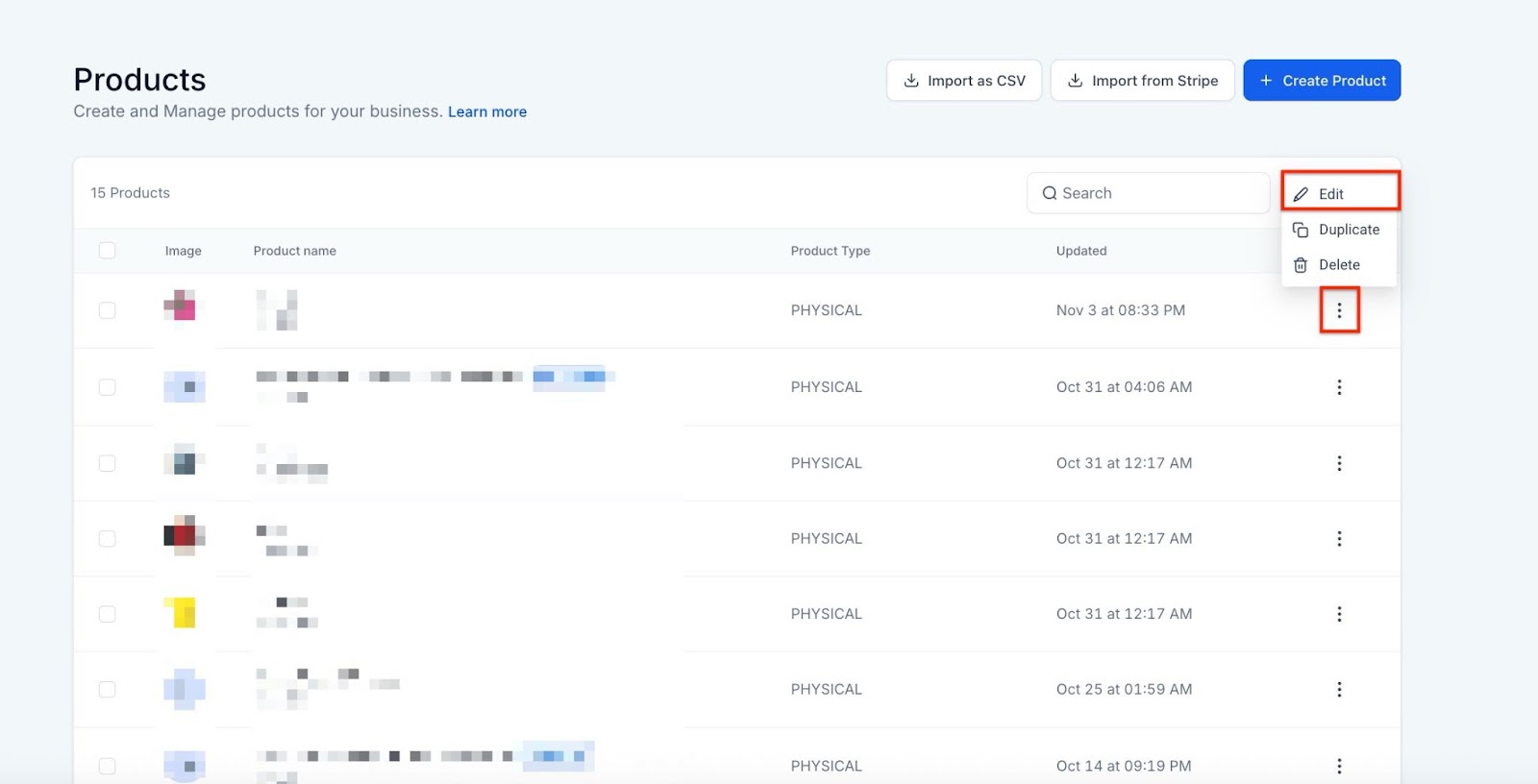Open the yellow product image thumbnail
1538x784 pixels.
181,613
